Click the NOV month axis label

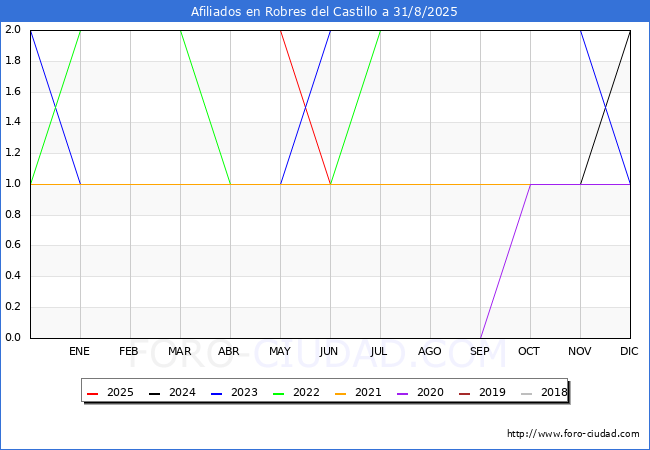pos(580,351)
